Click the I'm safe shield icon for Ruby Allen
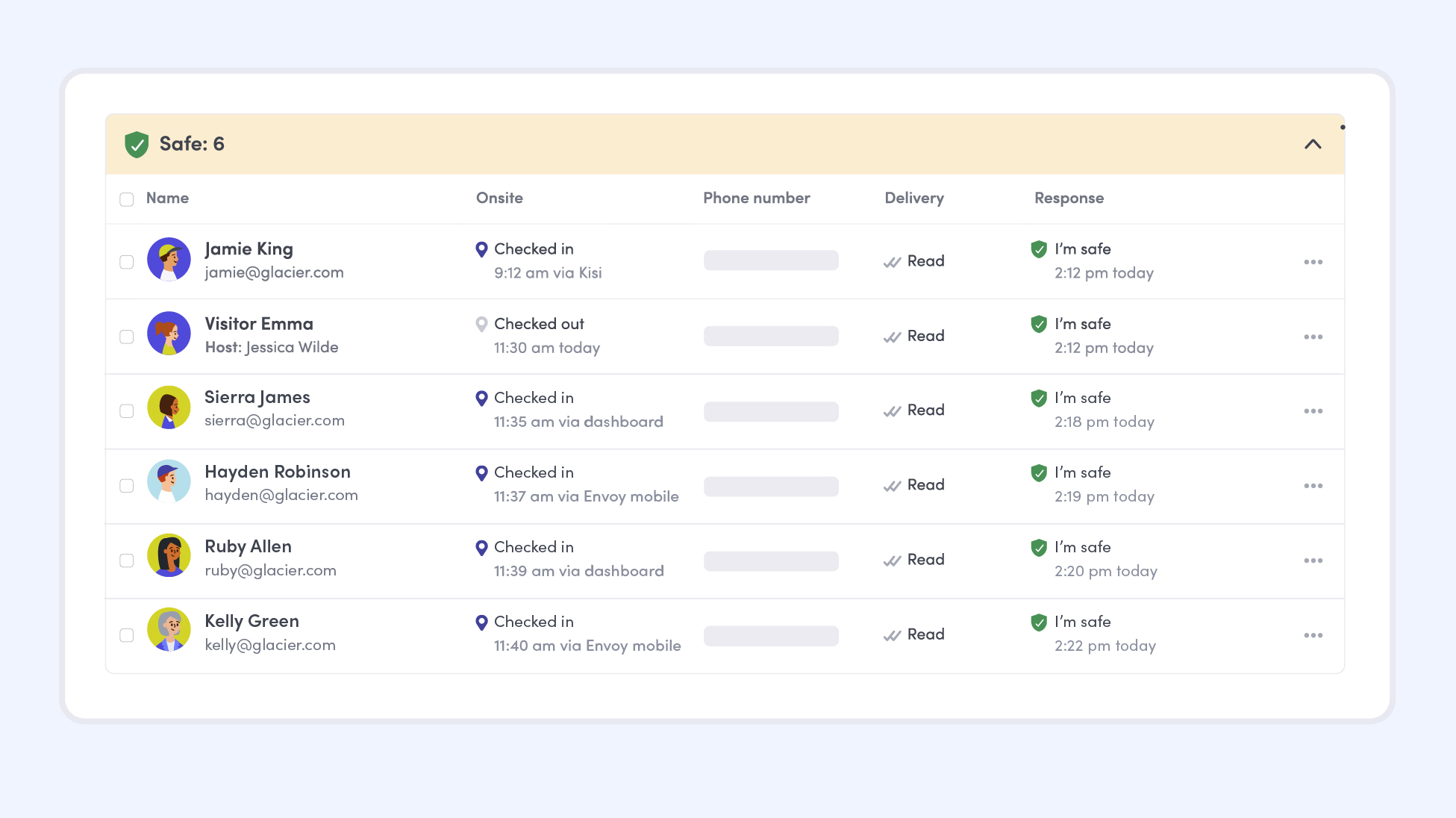This screenshot has height=818, width=1456. pos(1038,547)
